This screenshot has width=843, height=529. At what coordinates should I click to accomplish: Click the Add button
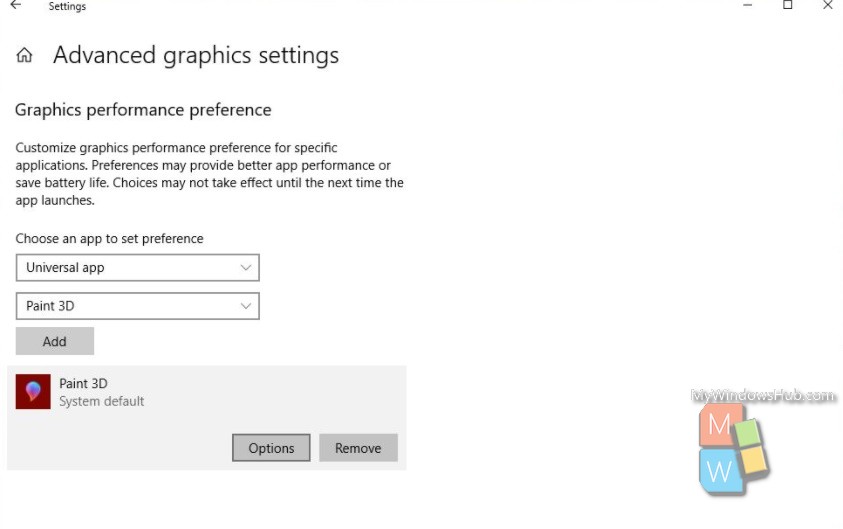coord(55,341)
